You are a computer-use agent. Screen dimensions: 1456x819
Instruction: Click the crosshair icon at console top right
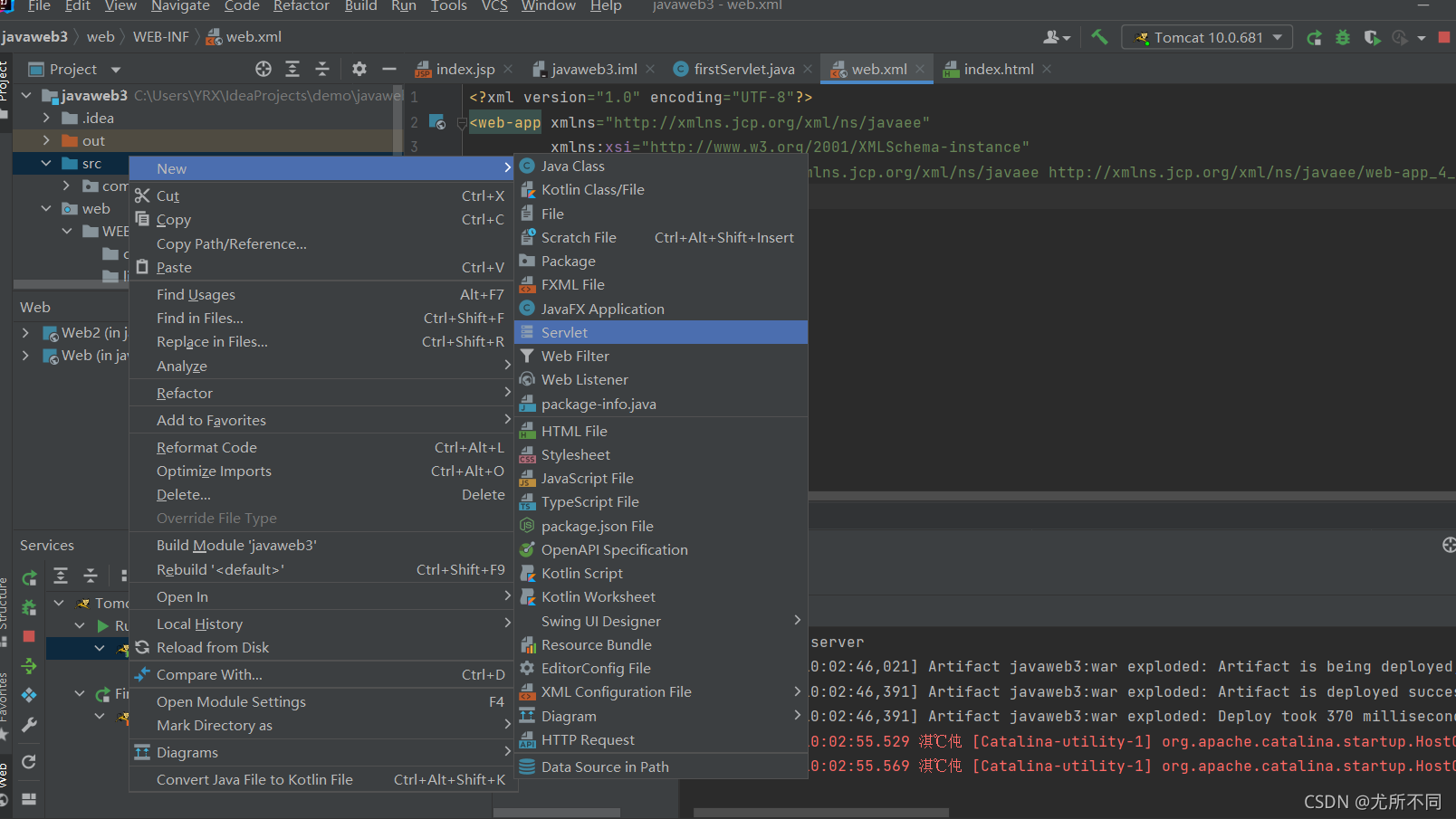[x=1449, y=545]
